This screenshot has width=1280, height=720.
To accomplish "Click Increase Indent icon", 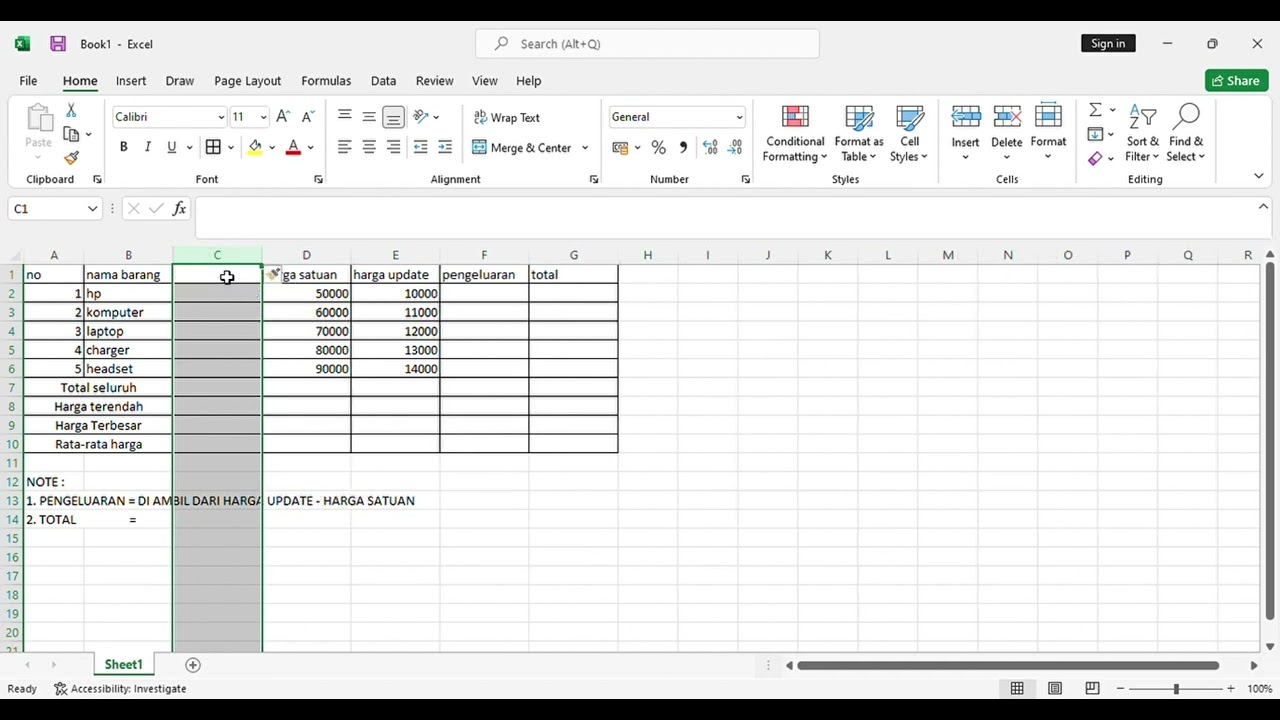I will click(445, 147).
